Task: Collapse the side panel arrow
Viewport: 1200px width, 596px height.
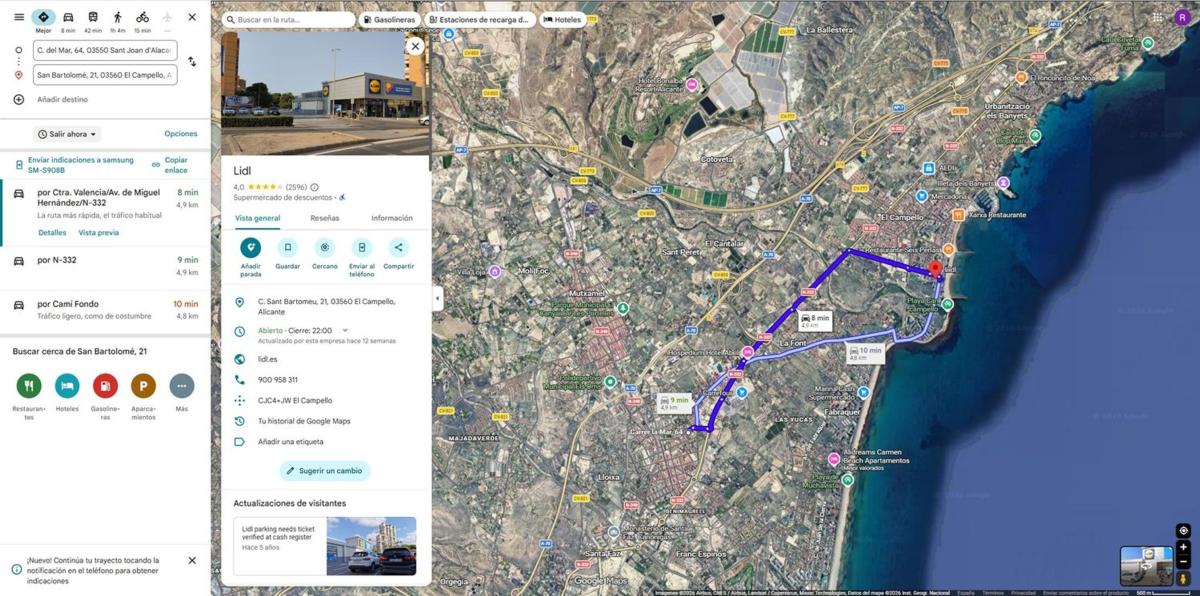Action: pos(437,298)
